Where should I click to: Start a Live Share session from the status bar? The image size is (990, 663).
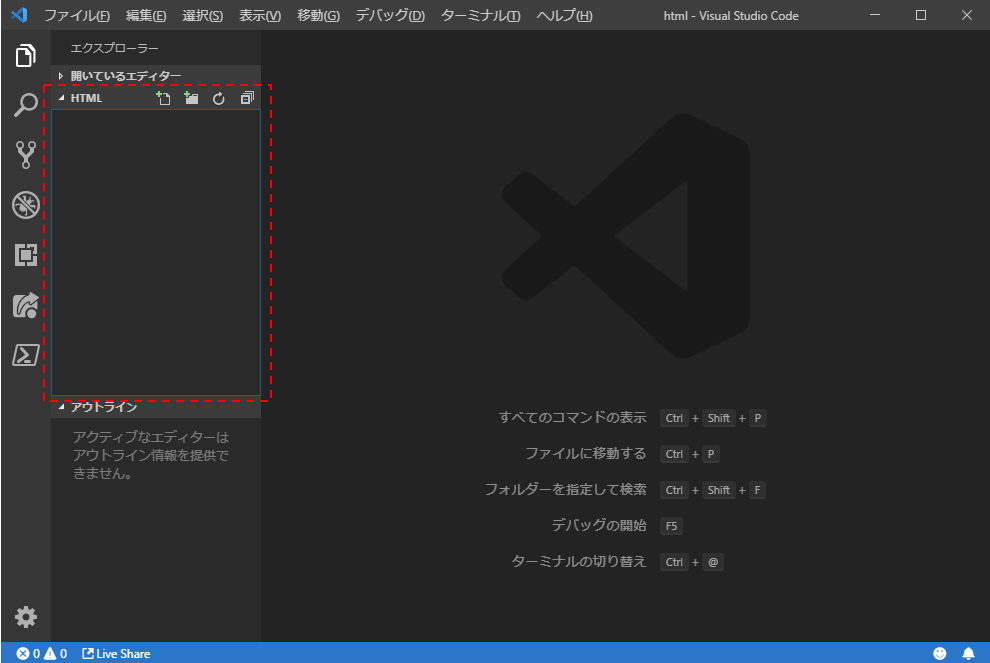coord(116,653)
